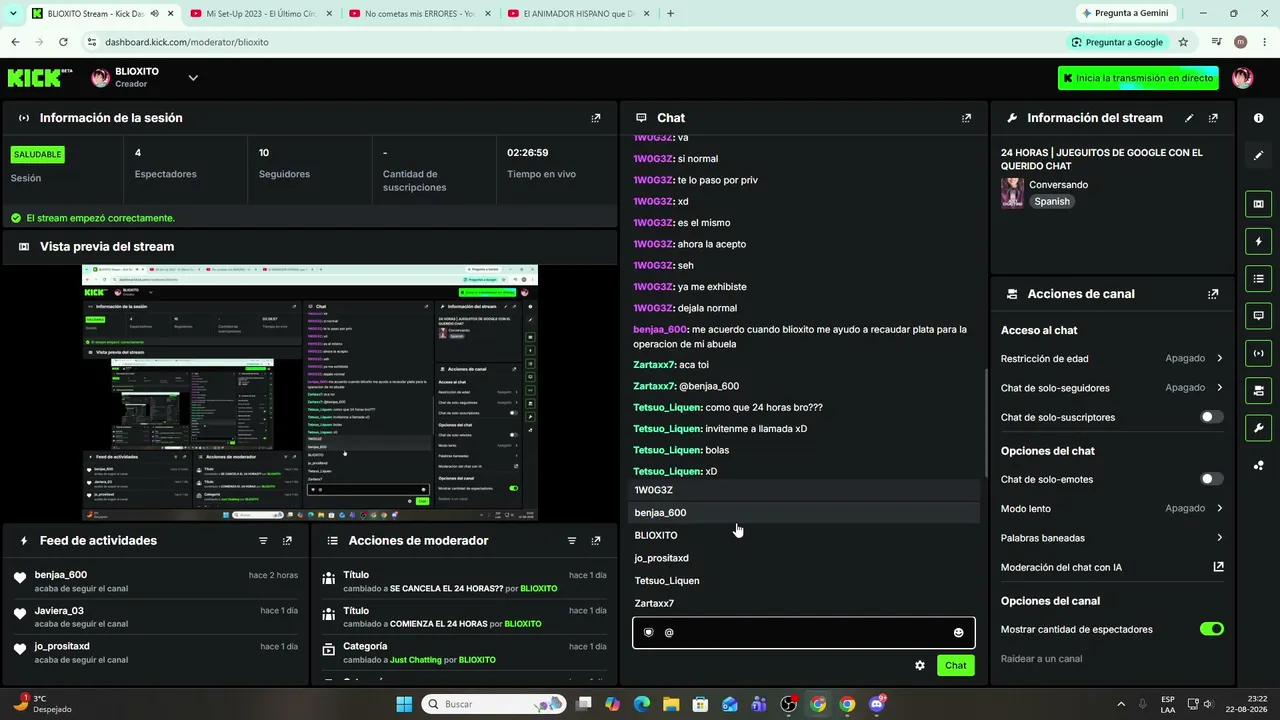This screenshot has width=1280, height=720.
Task: Click the pencil edit icon in right sidebar
Action: pos(1258,155)
